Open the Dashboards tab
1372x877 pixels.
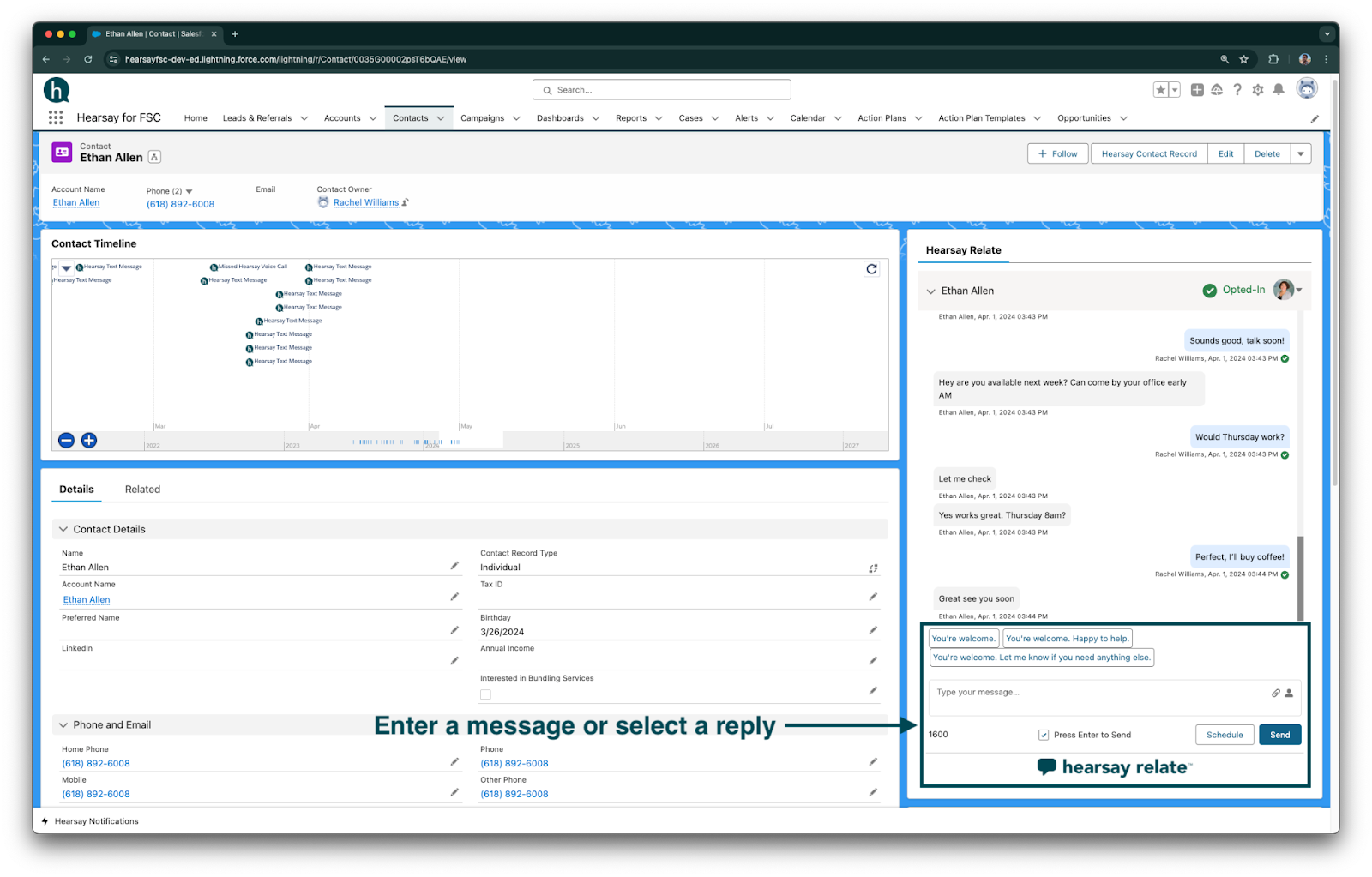tap(560, 118)
